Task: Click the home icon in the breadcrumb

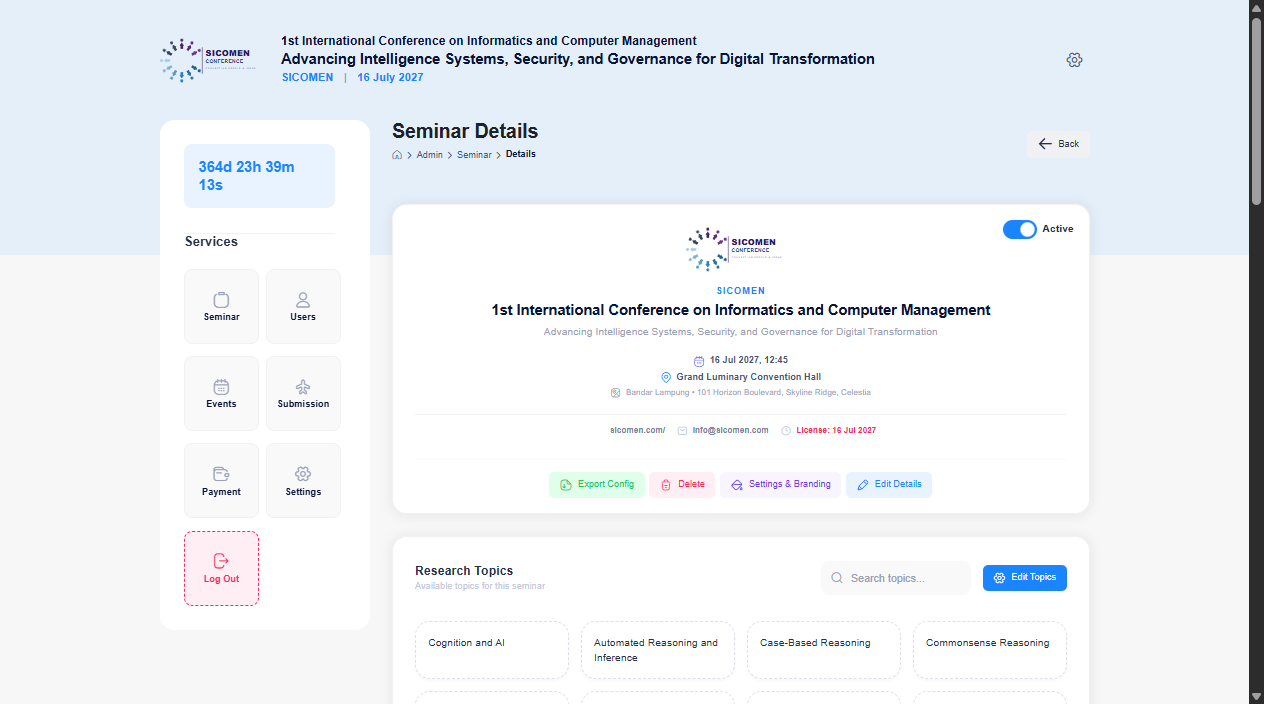Action: pyautogui.click(x=397, y=155)
